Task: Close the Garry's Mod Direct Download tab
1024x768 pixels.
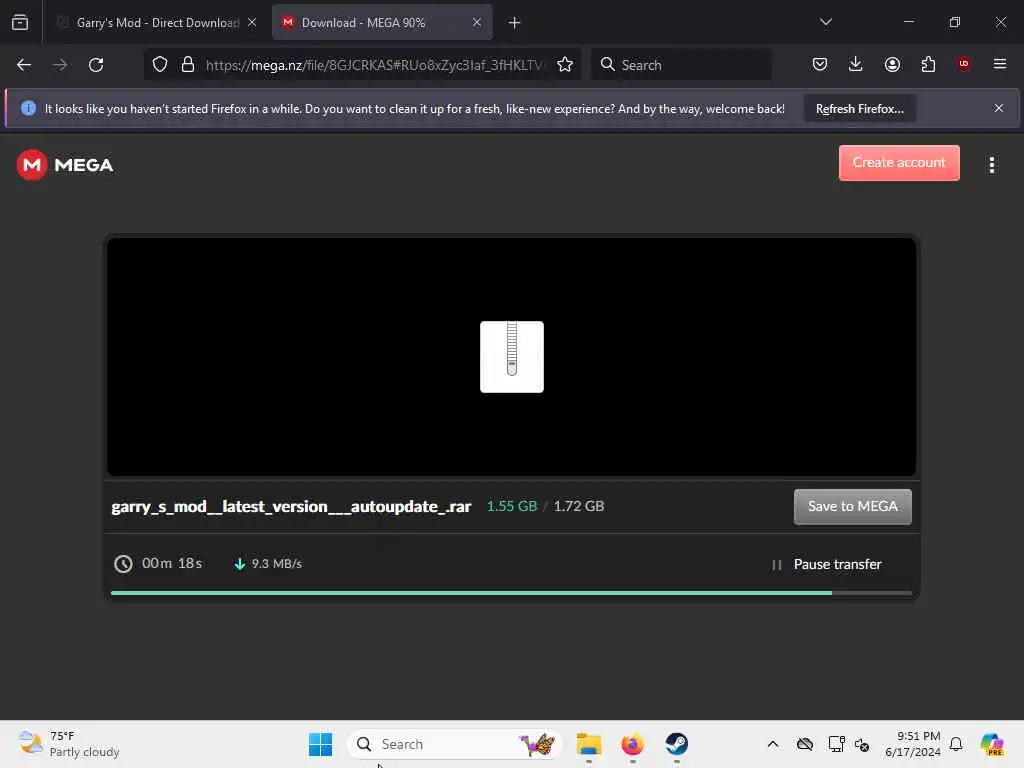Action: click(x=252, y=22)
